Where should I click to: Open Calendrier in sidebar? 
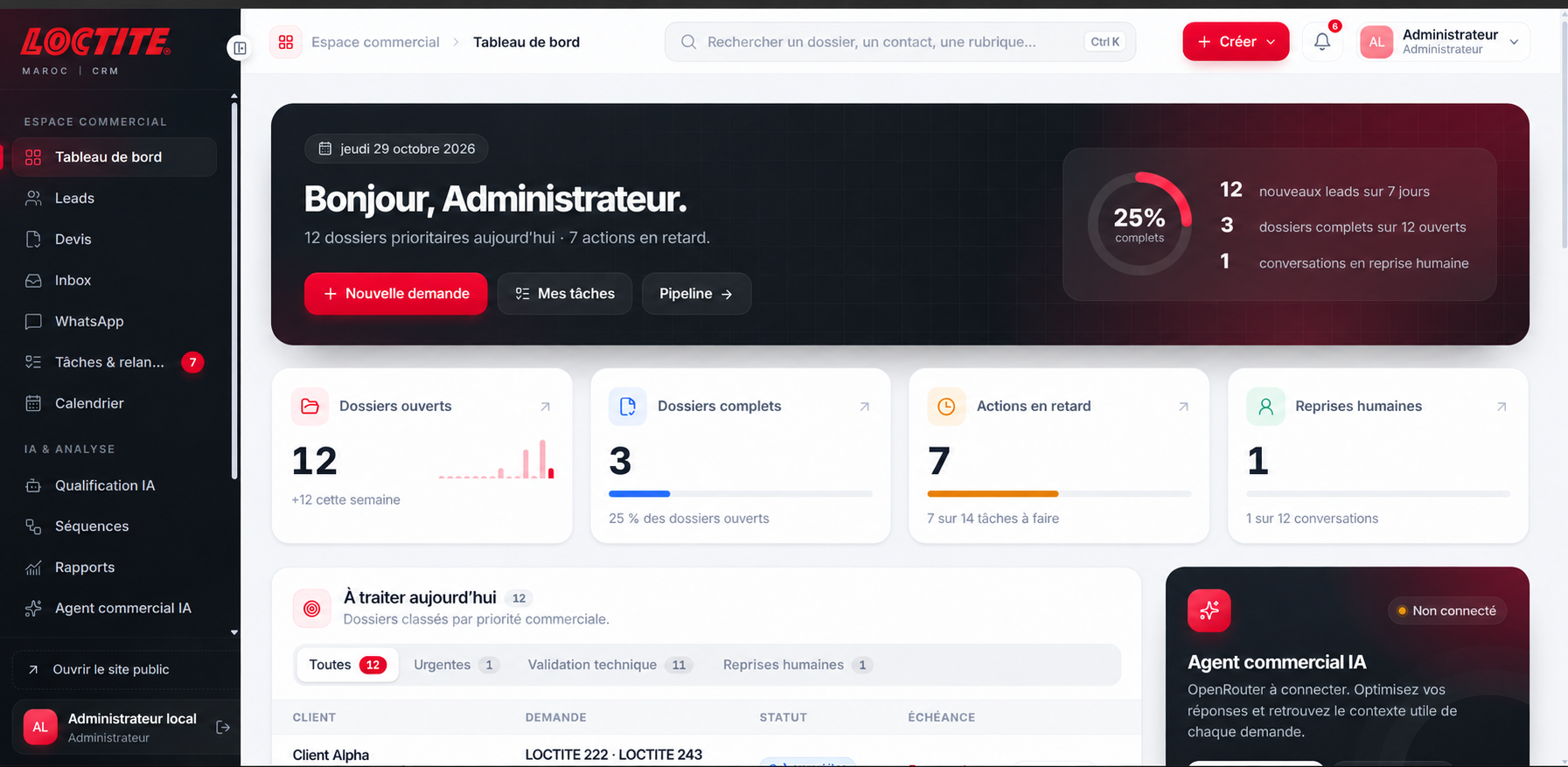(114, 403)
